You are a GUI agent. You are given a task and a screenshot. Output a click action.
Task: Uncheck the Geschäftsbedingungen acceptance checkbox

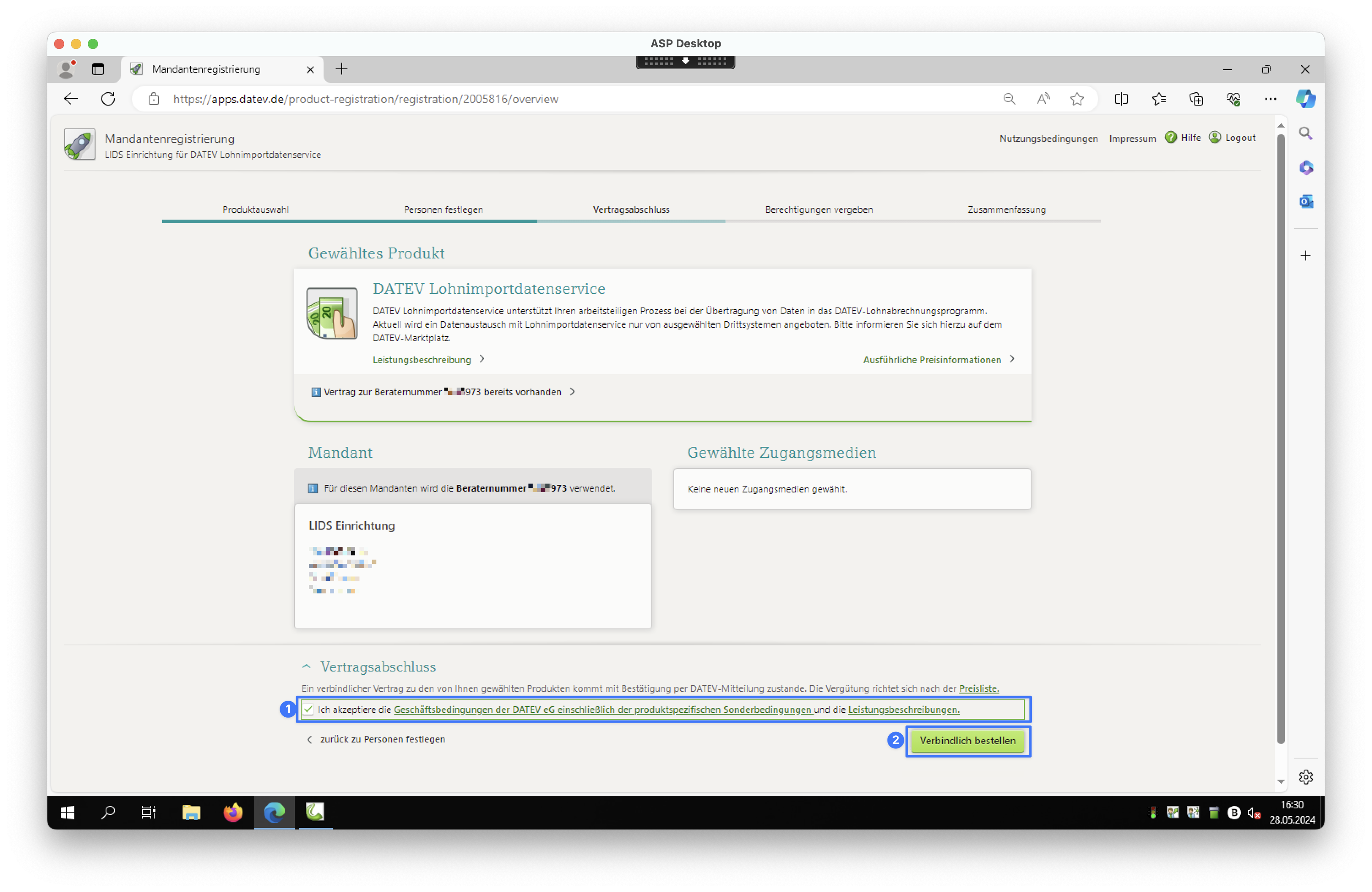coord(308,710)
